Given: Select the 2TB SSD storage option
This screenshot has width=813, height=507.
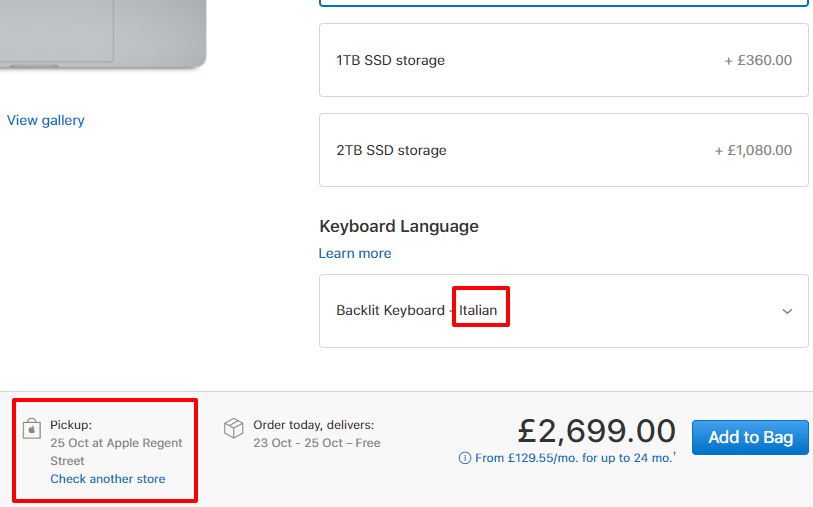Looking at the screenshot, I should [x=564, y=150].
